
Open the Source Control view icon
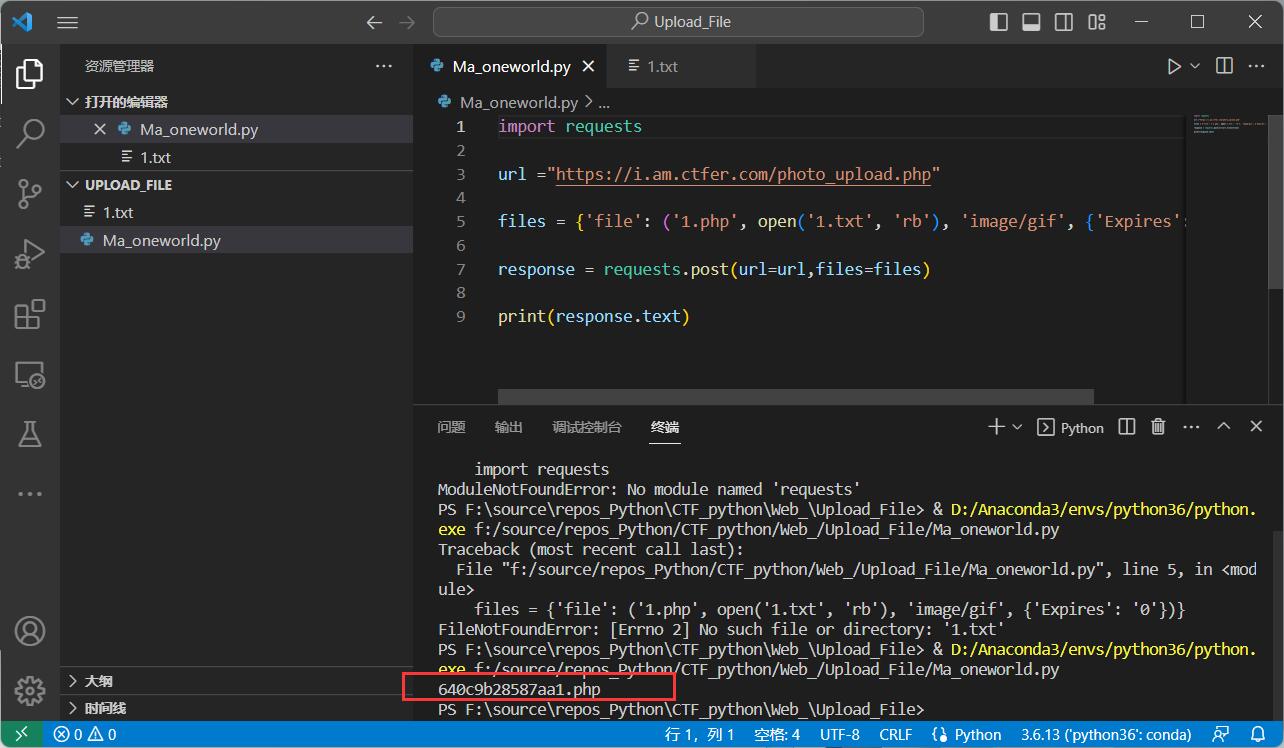(x=30, y=193)
